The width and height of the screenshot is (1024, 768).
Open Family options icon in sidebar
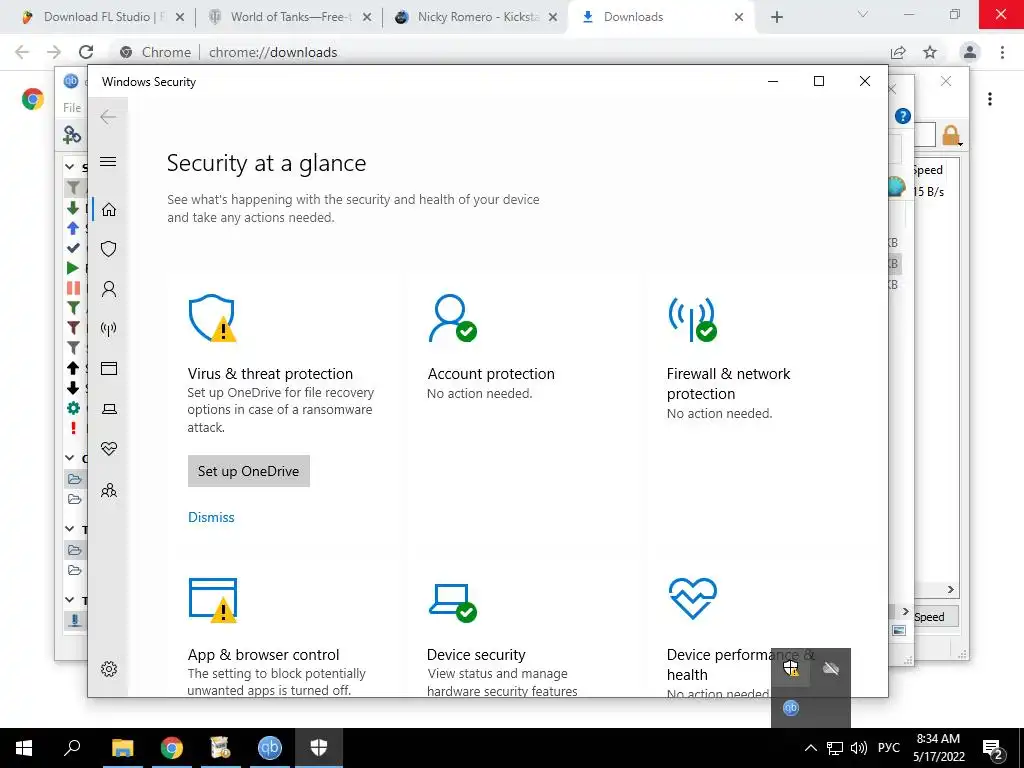(108, 490)
